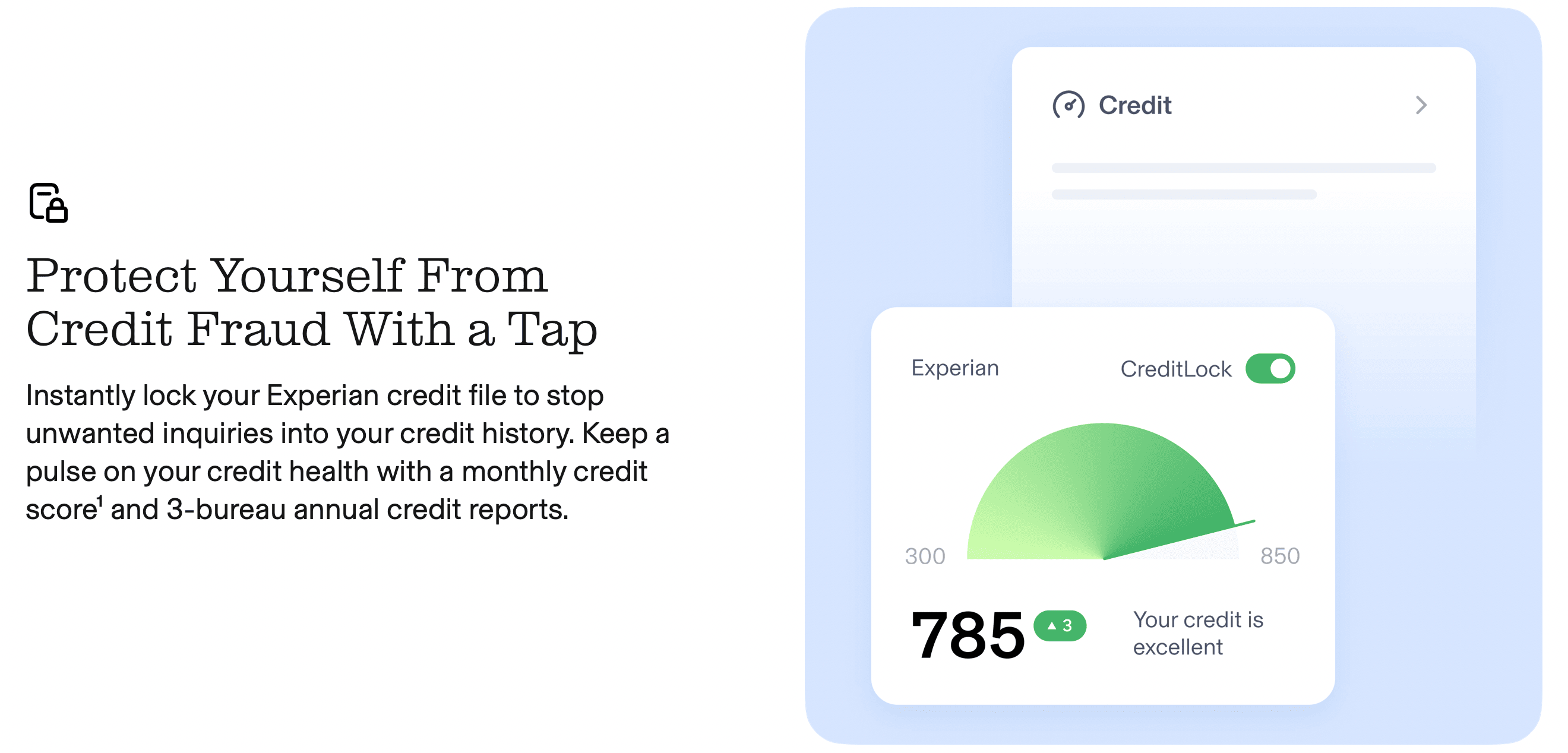Click the card lock icon above the headline
1568x753 pixels.
click(49, 203)
